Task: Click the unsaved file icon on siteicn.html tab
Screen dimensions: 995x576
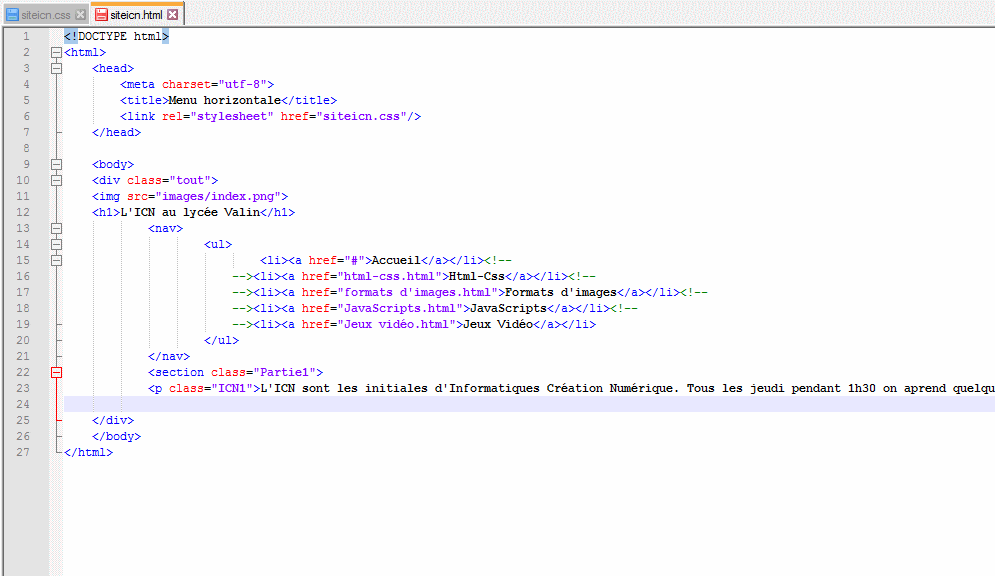Action: click(102, 15)
